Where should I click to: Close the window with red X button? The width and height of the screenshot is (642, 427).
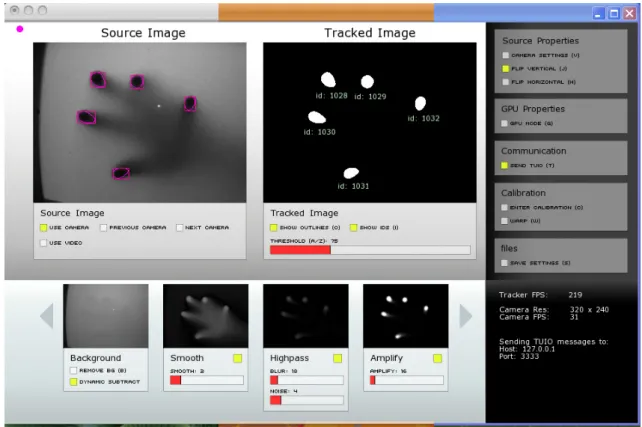(630, 14)
